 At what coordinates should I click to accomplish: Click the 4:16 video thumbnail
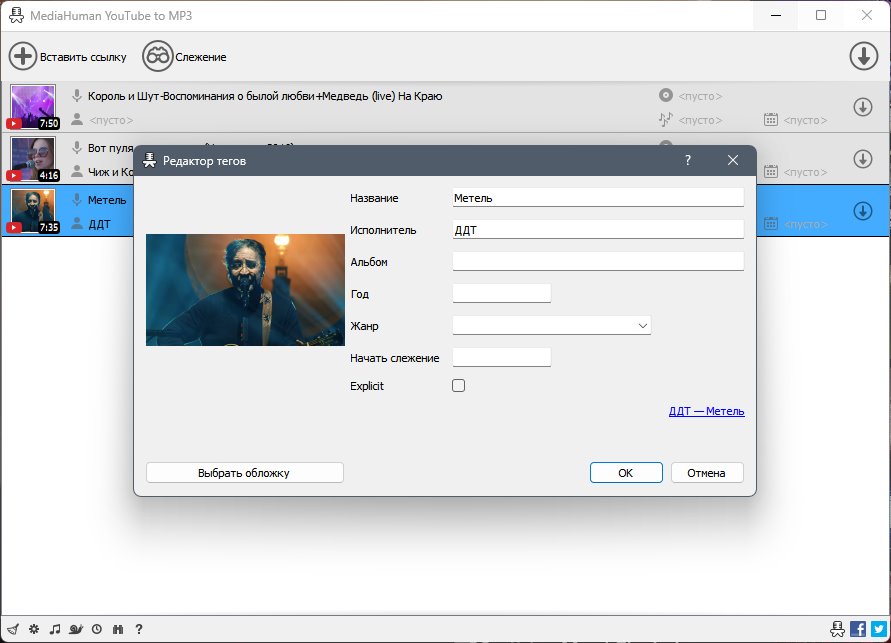click(33, 159)
